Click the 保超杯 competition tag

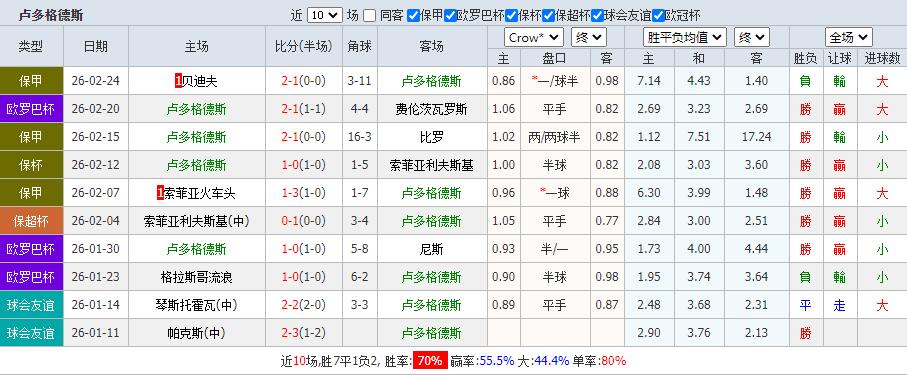tap(31, 221)
